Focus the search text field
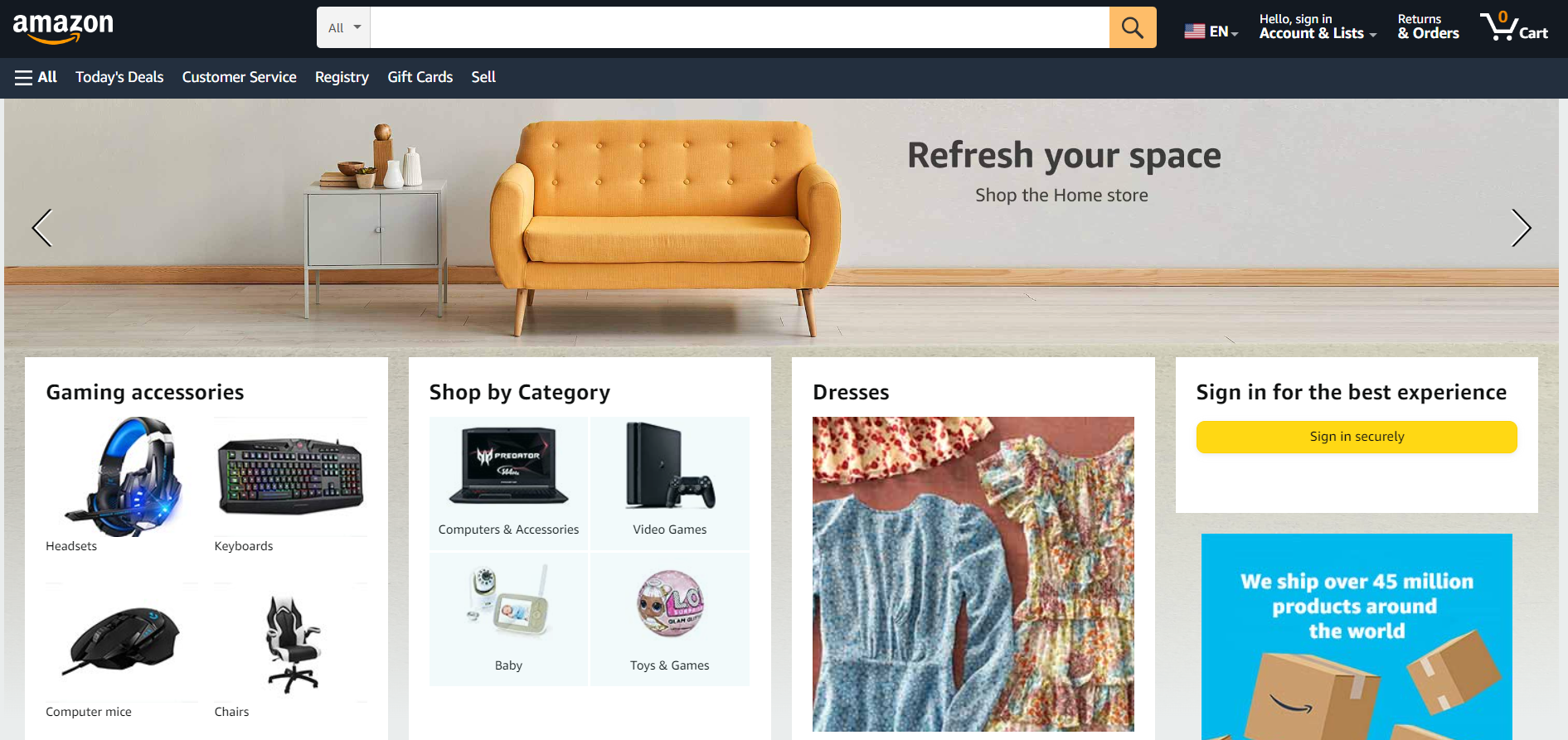The image size is (1568, 740). click(x=740, y=27)
